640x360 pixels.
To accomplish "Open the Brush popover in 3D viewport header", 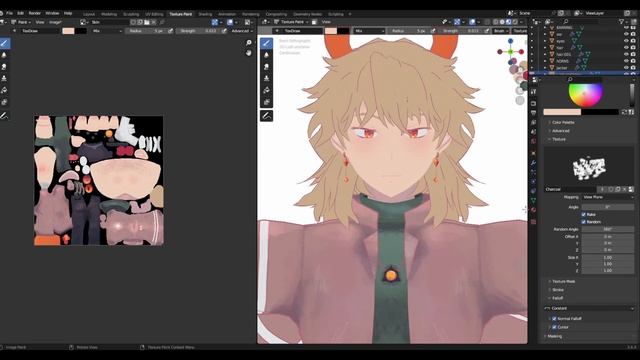I will (500, 31).
